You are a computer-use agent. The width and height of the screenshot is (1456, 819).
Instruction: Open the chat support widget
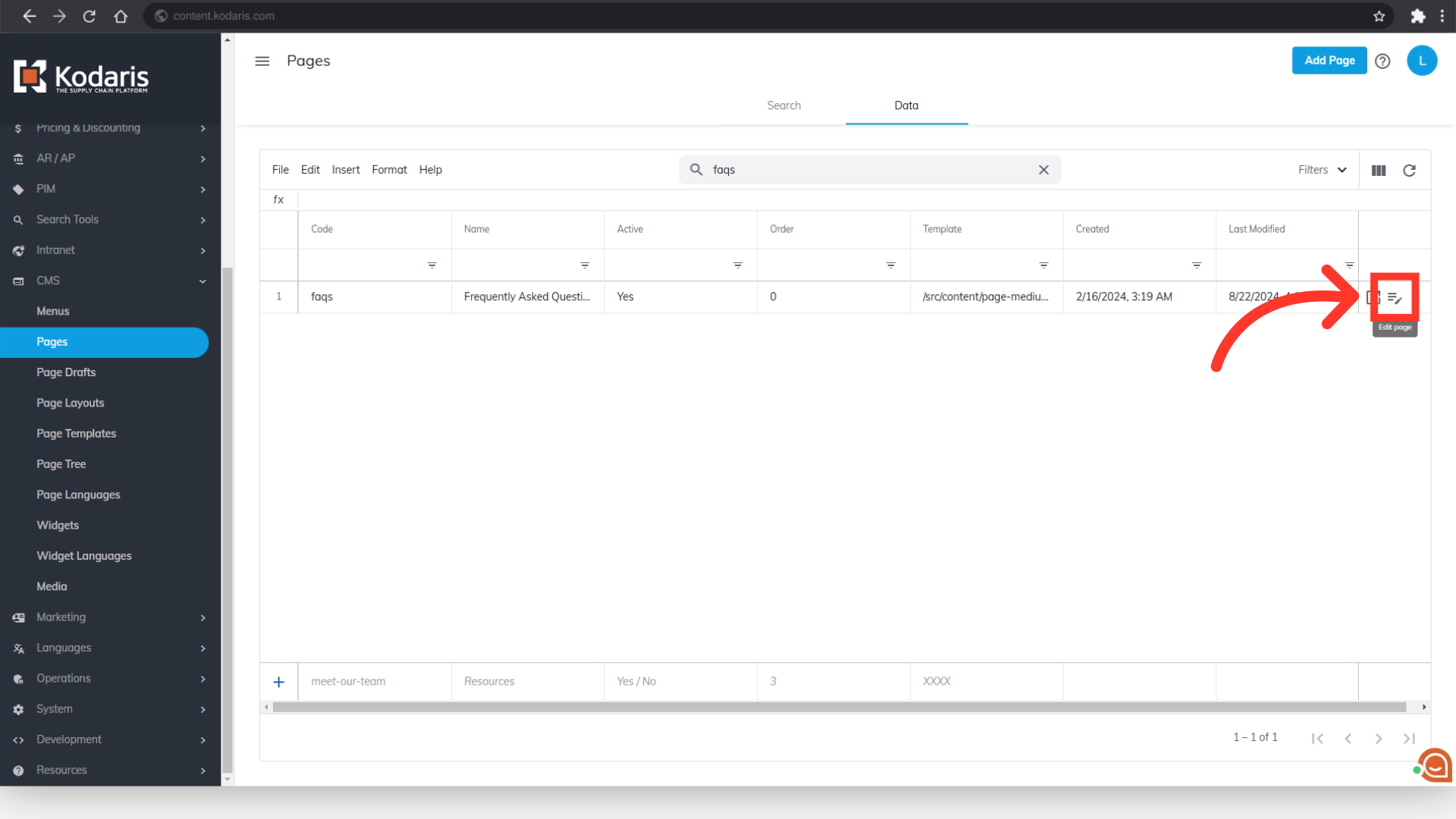(1435, 765)
